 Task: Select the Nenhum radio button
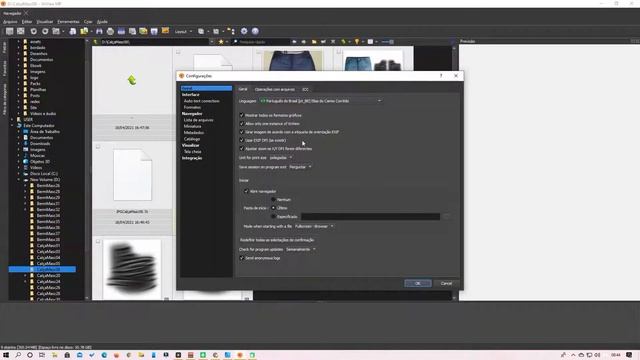click(273, 200)
